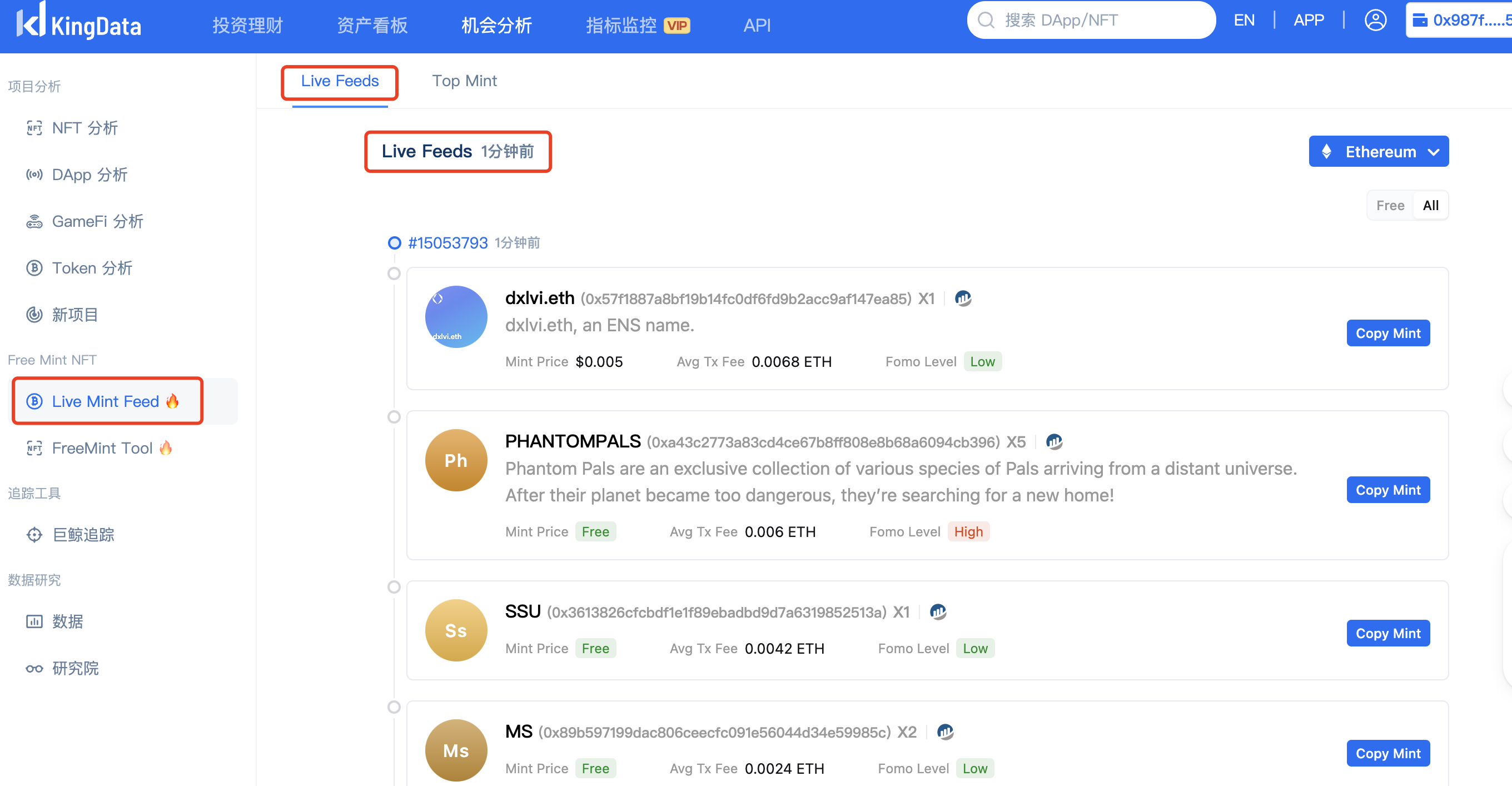Click the wallet icon beside 0x987f address

pos(1419,21)
